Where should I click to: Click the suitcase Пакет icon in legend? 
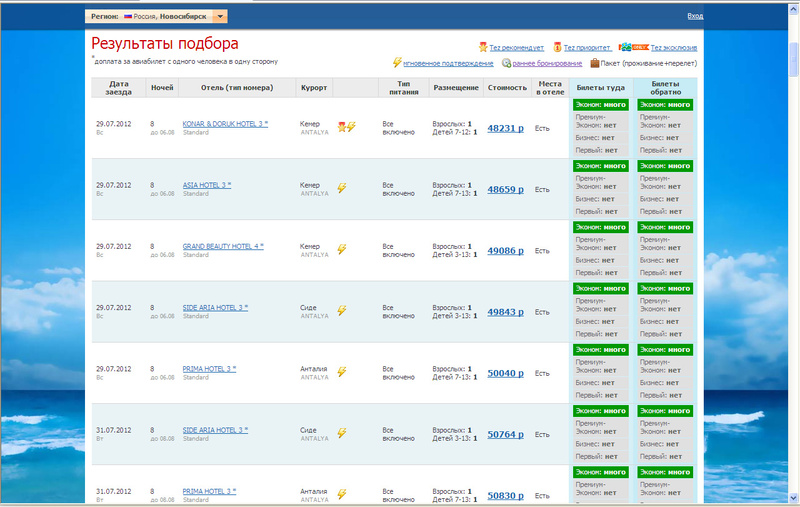(594, 63)
